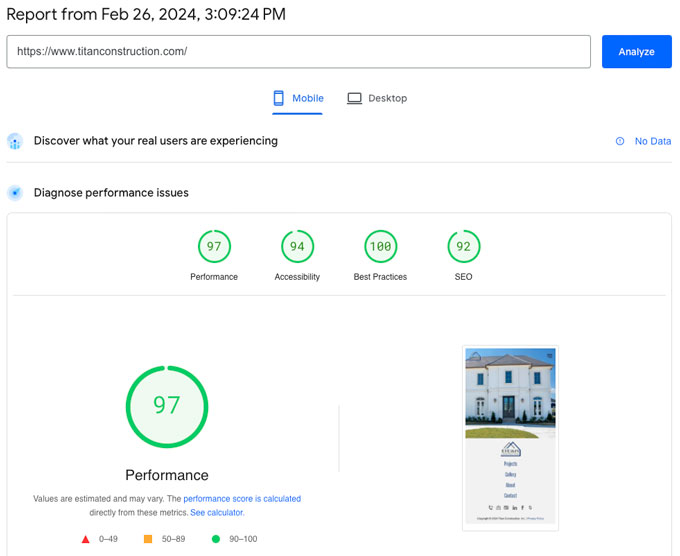Click the SEO label under 92
Image resolution: width=680 pixels, height=556 pixels.
463,277
